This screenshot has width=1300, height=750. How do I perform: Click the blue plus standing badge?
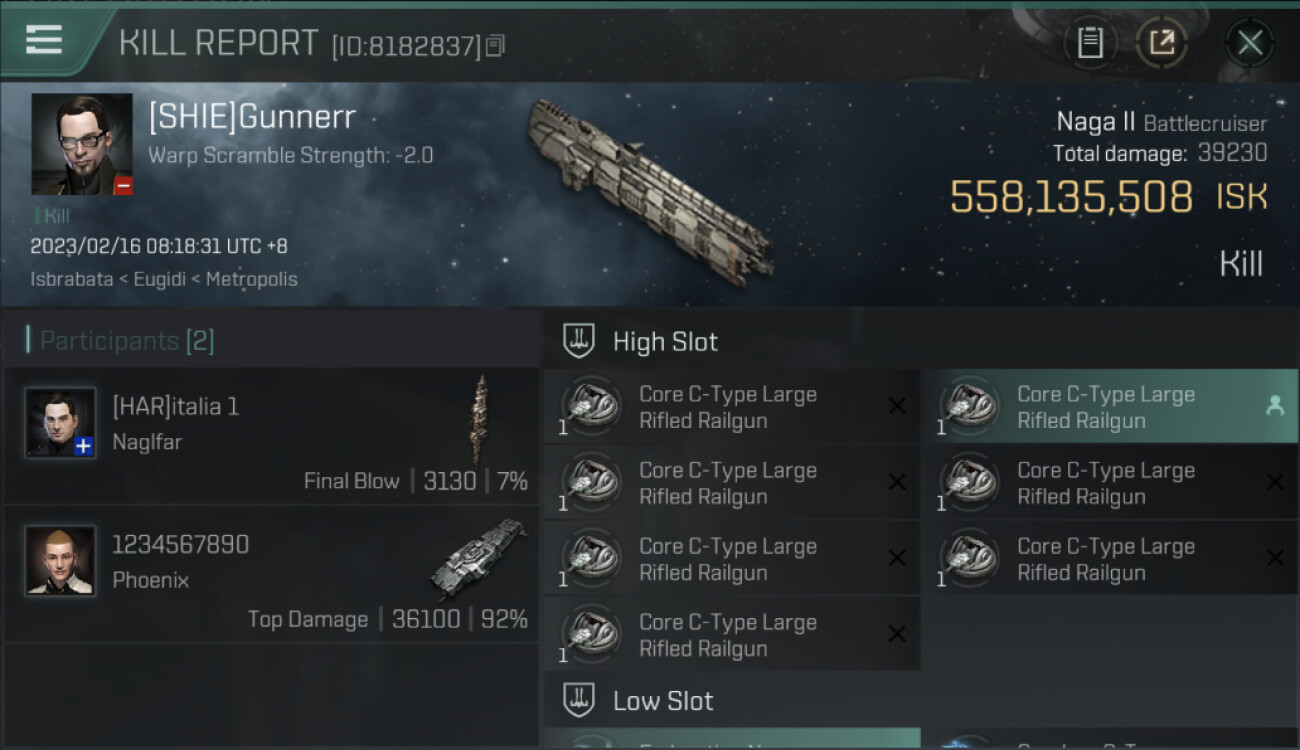(x=84, y=447)
